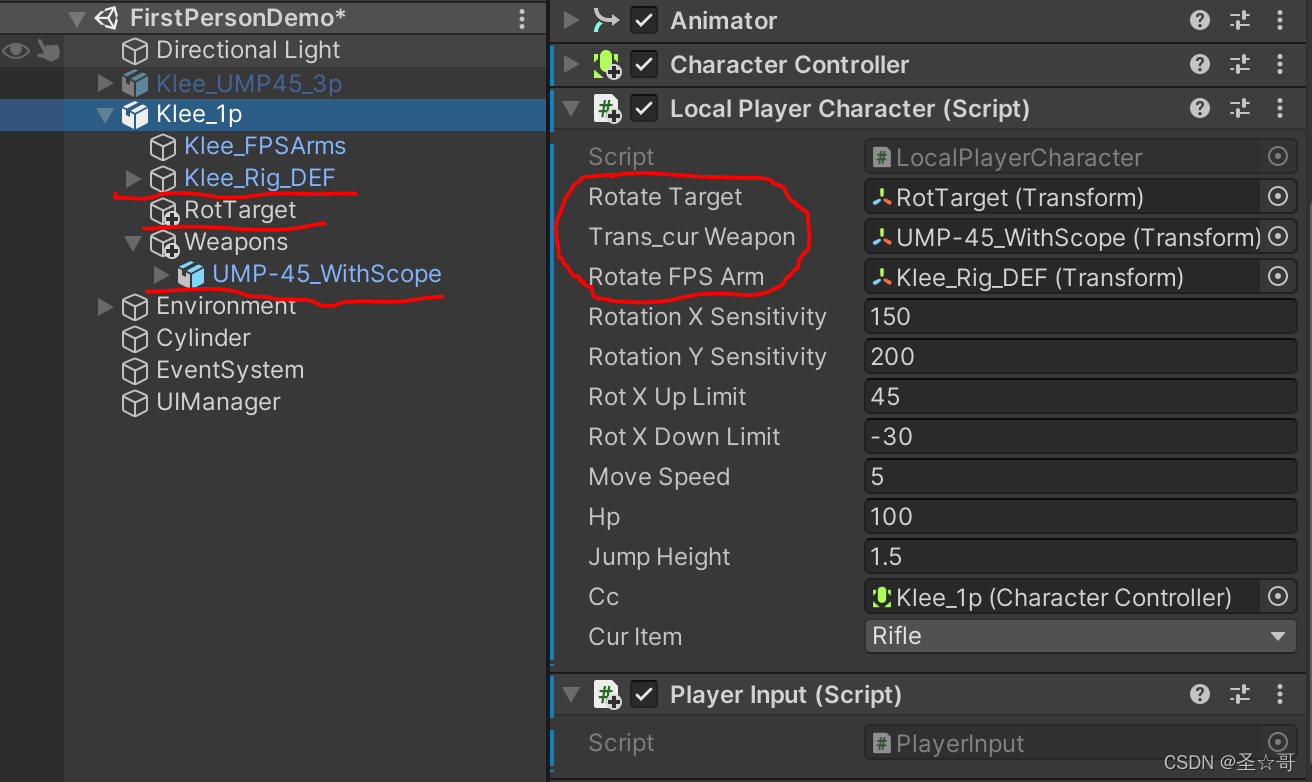Expand the Klee_UMP45_3p object
This screenshot has height=782, width=1312.
click(106, 82)
